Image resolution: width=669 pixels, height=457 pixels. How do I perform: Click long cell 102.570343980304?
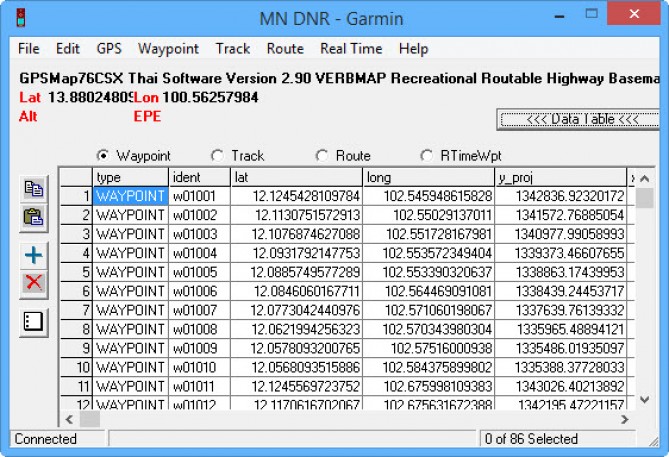coord(428,329)
